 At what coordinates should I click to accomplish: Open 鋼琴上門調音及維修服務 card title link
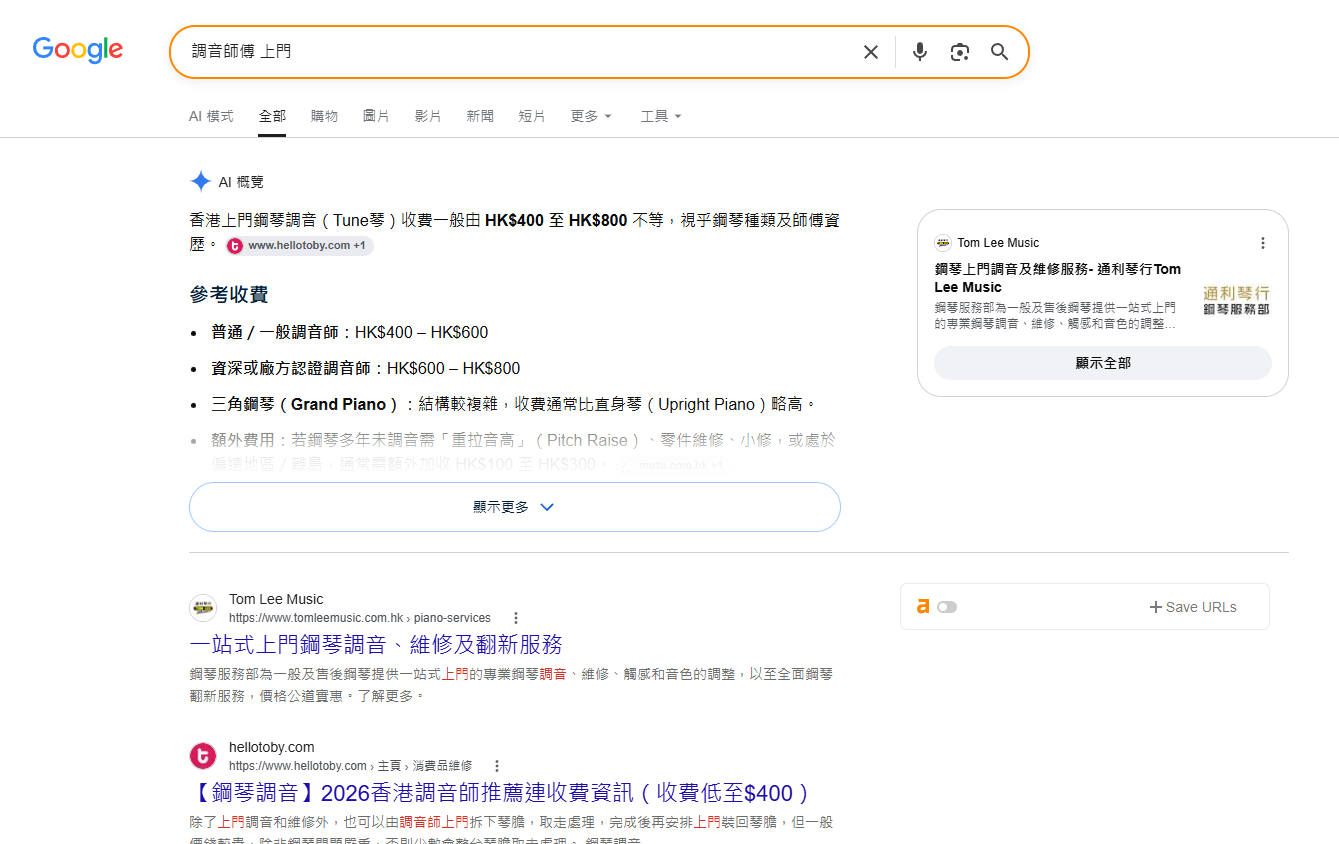coord(1058,278)
